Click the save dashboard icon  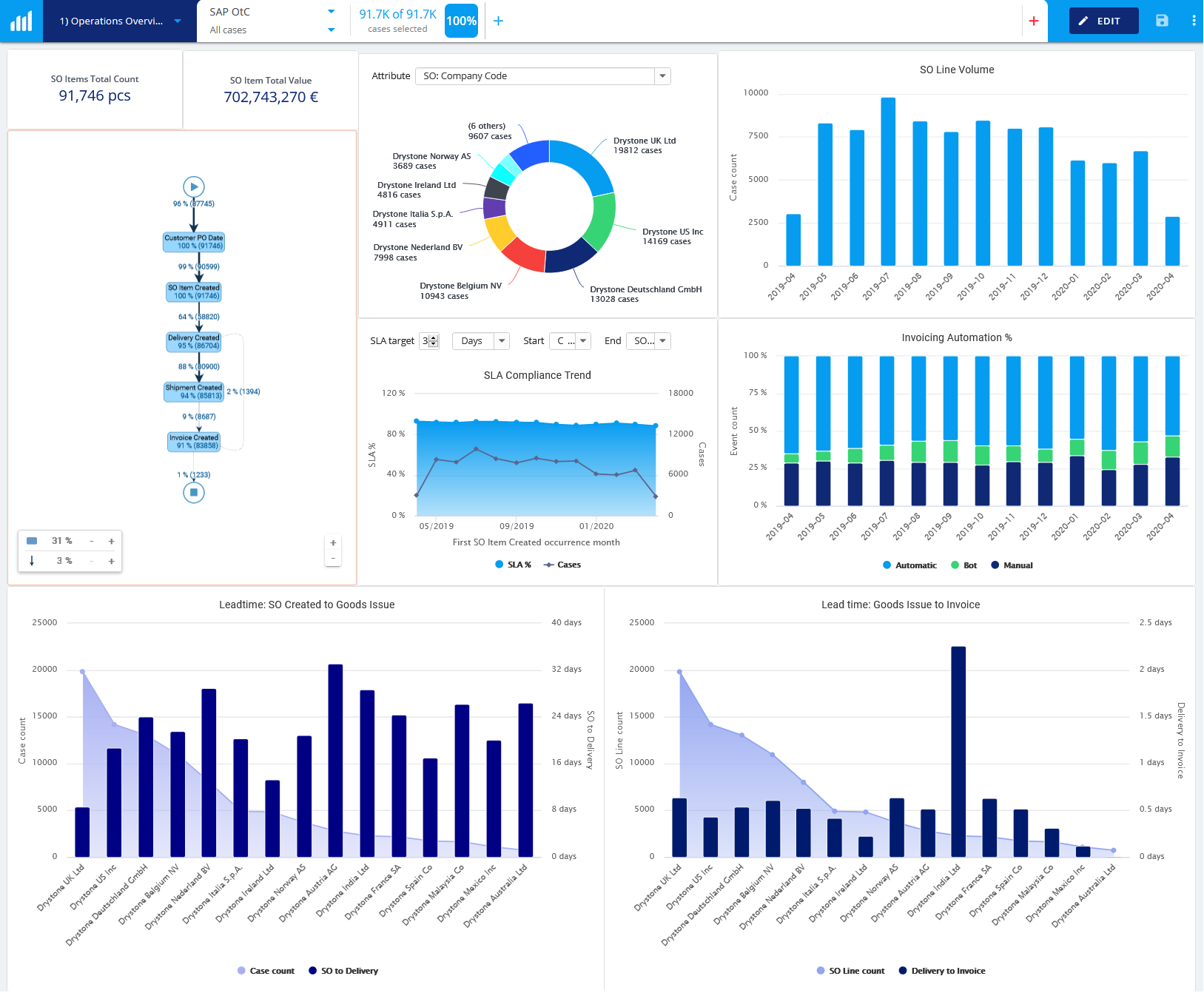[1160, 21]
